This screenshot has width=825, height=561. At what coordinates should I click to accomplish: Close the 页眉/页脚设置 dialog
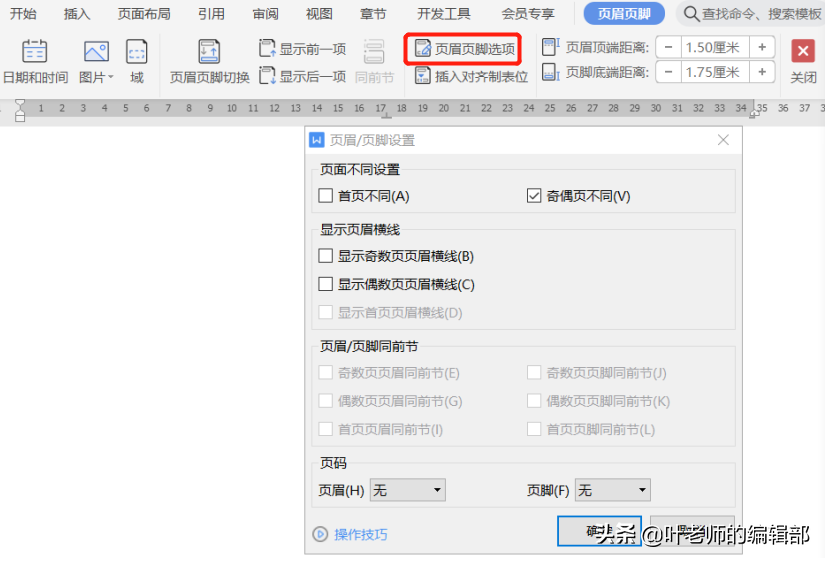pos(723,140)
